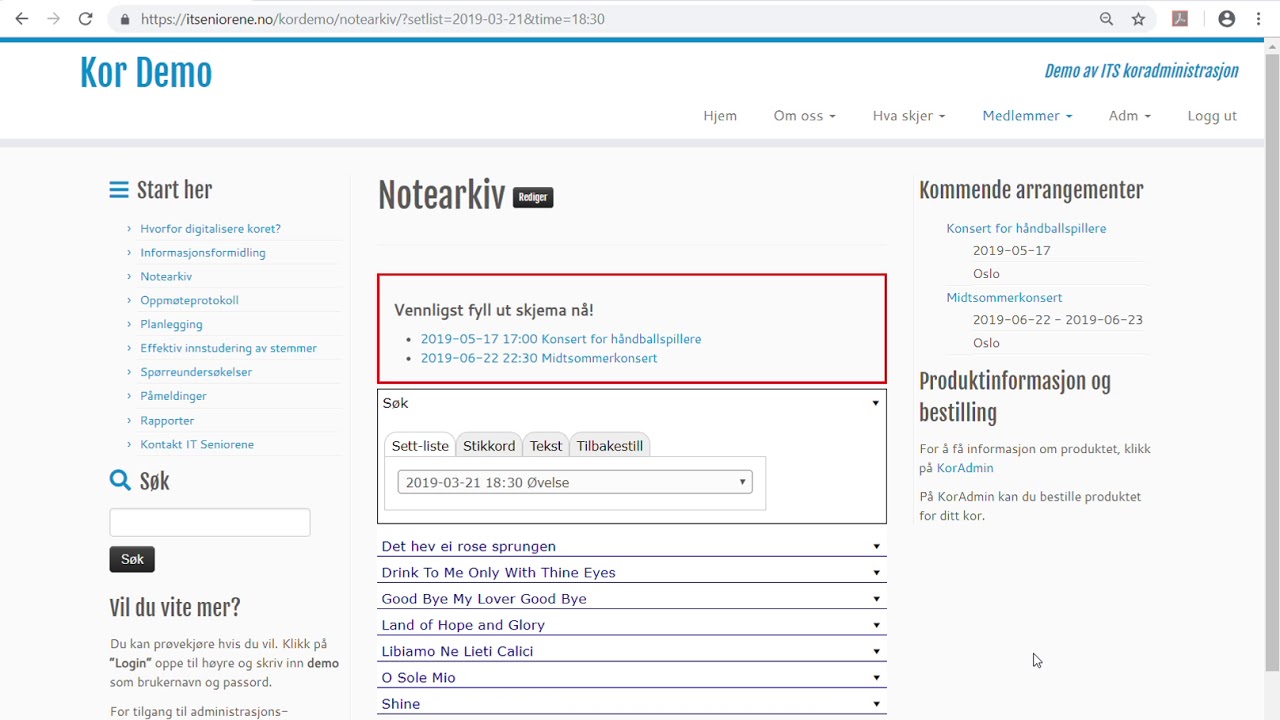
Task: Click the sidebar search text field
Action: tap(210, 522)
